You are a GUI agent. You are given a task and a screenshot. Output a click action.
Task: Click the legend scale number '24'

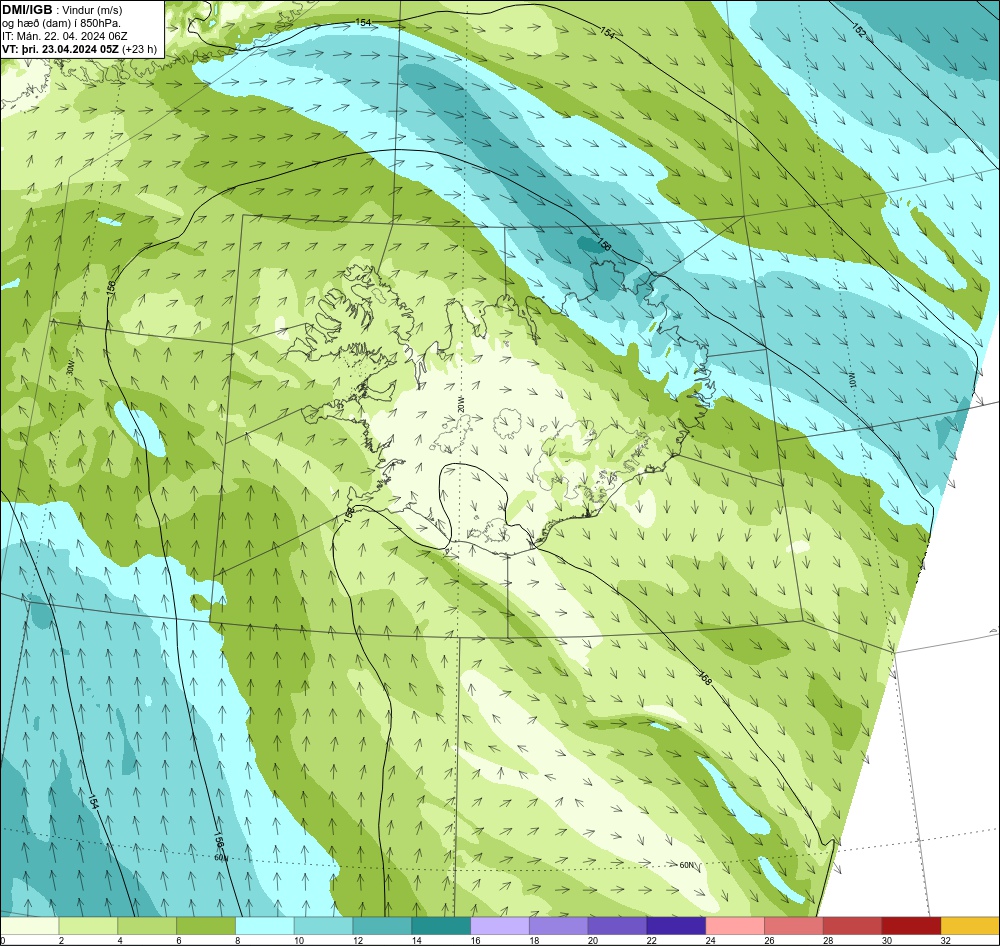pos(710,940)
